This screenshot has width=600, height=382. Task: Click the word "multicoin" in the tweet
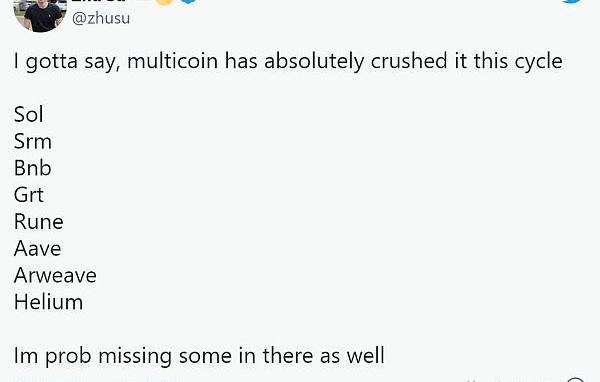pyautogui.click(x=173, y=61)
